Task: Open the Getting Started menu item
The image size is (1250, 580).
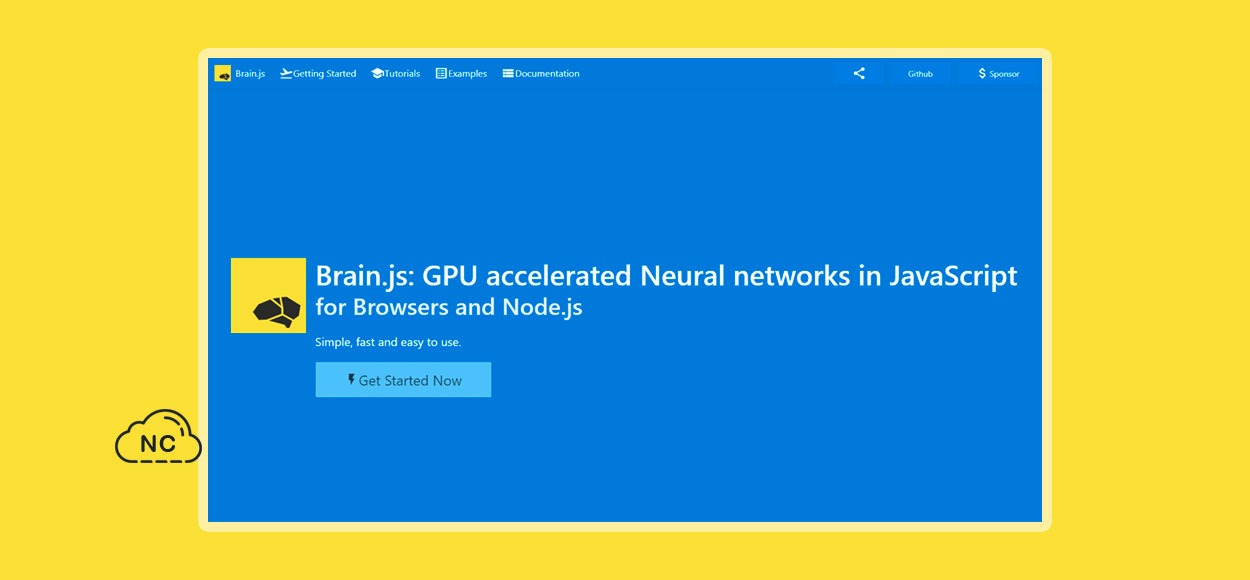Action: [318, 73]
